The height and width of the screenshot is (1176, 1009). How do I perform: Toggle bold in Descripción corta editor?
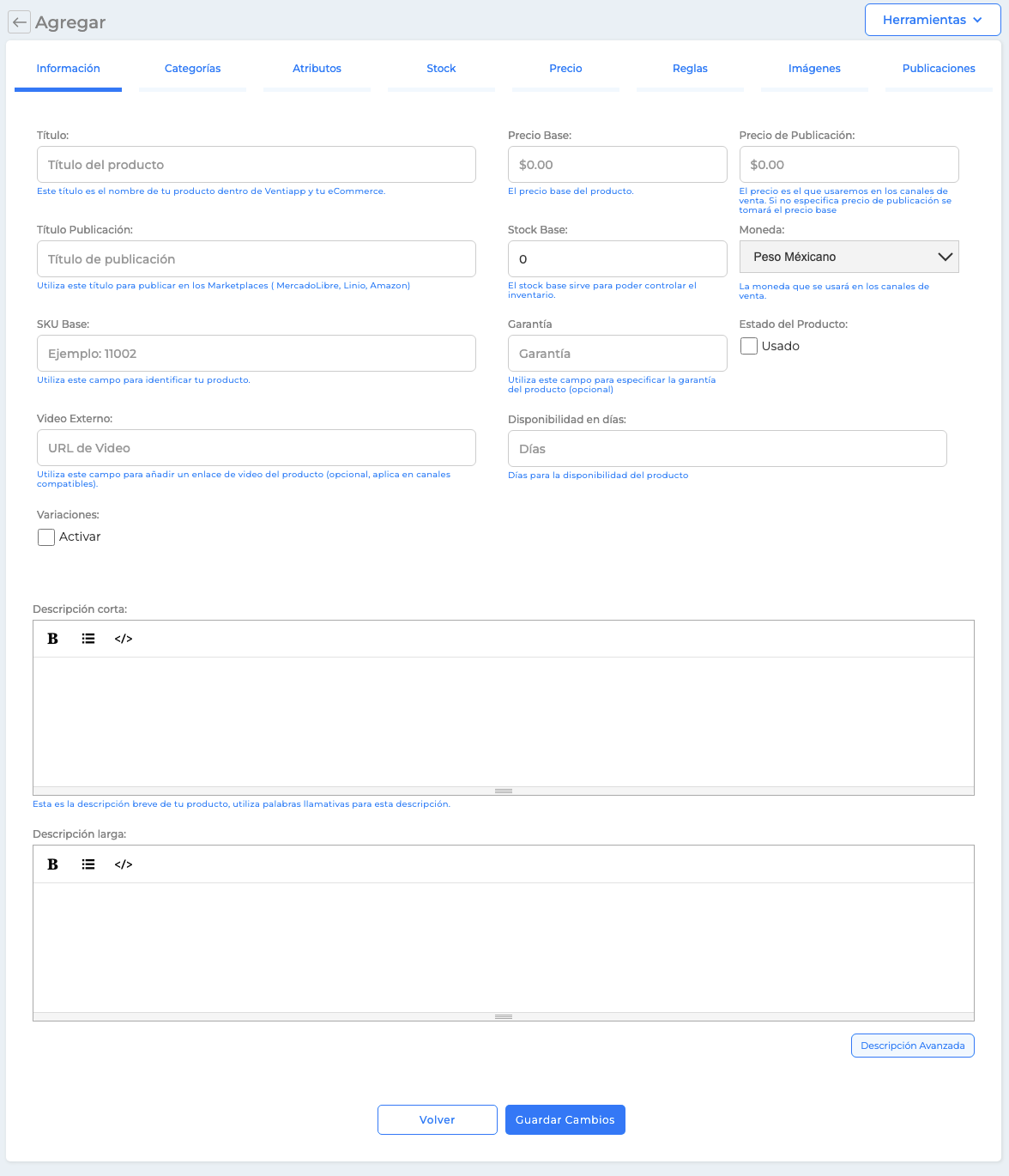tap(53, 639)
